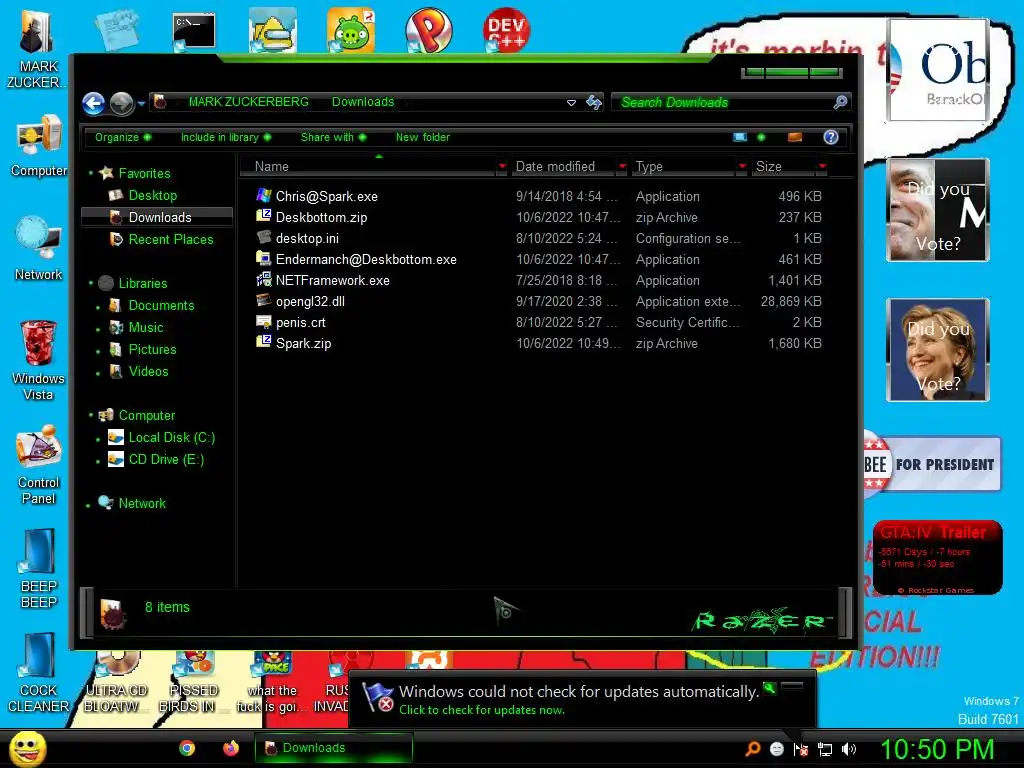Select the Deskbottom.zip file icon
This screenshot has height=768, width=1024.
[263, 216]
